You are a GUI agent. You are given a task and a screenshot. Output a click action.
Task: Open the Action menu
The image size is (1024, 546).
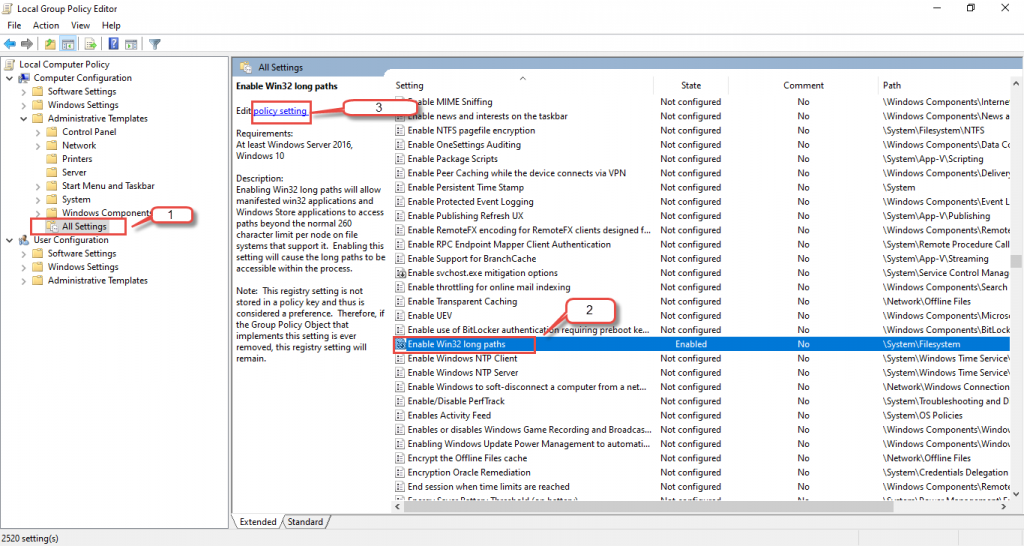coord(46,25)
